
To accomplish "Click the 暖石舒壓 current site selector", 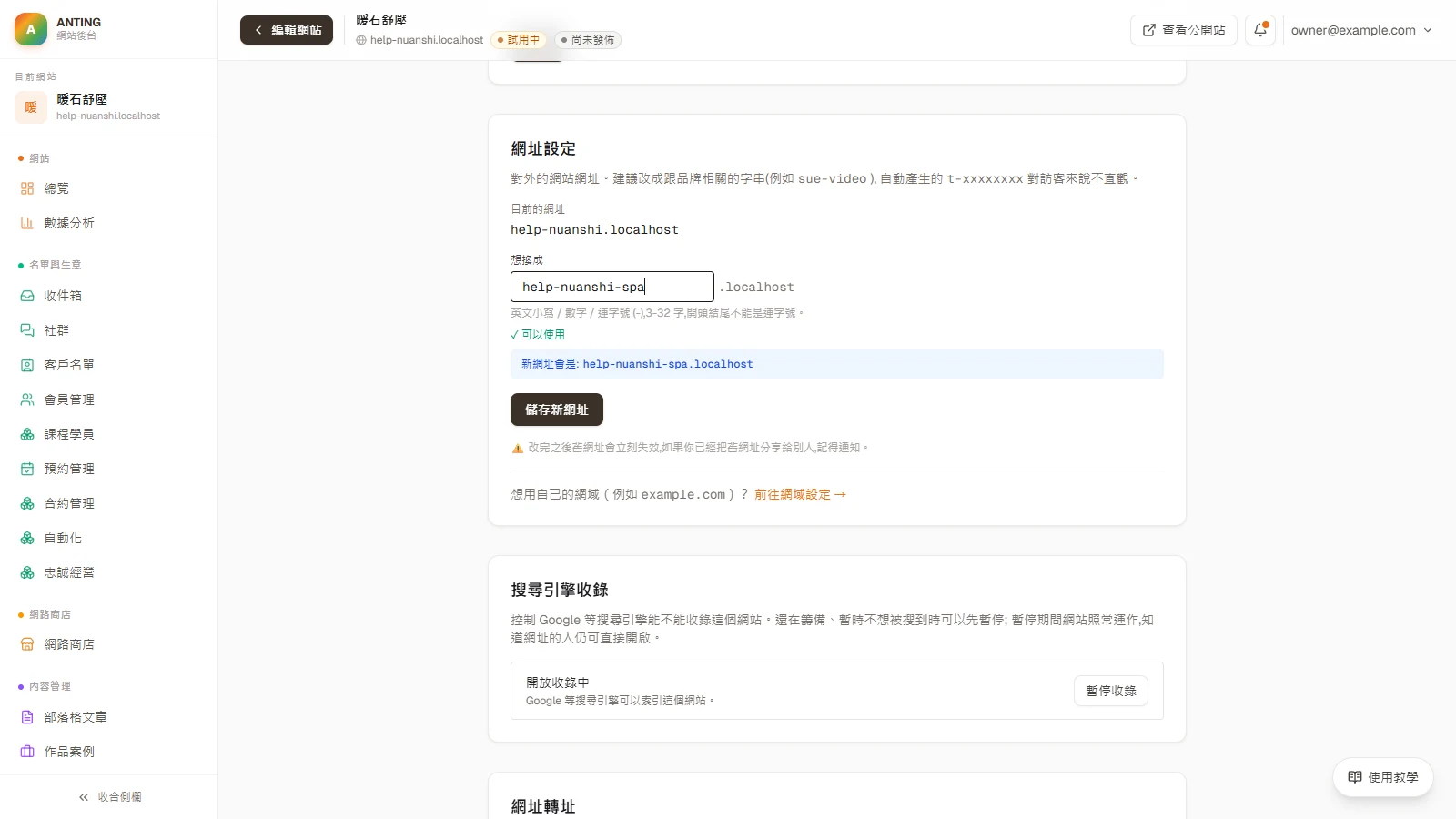I will 108,107.
